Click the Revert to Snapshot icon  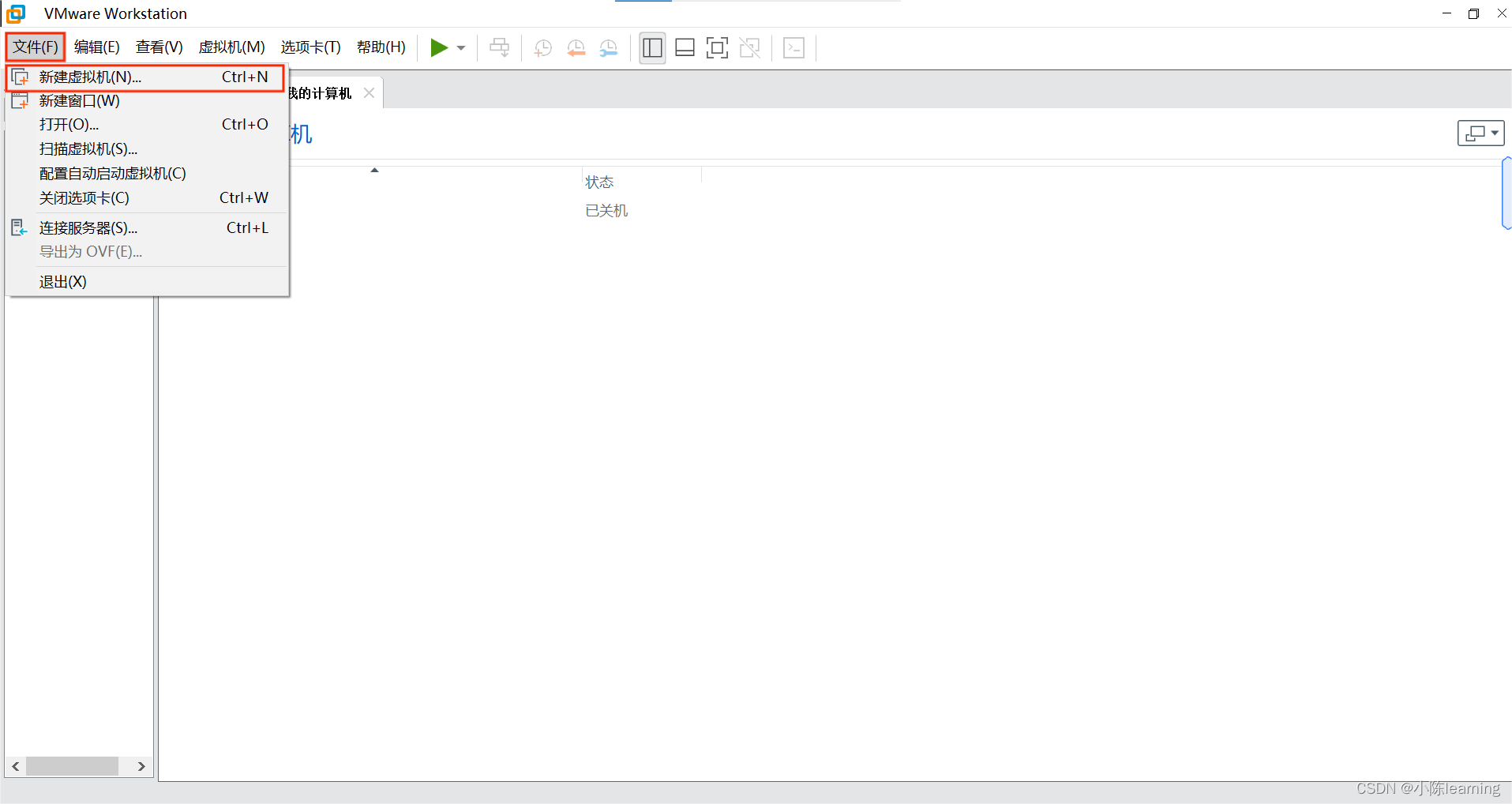[x=576, y=48]
